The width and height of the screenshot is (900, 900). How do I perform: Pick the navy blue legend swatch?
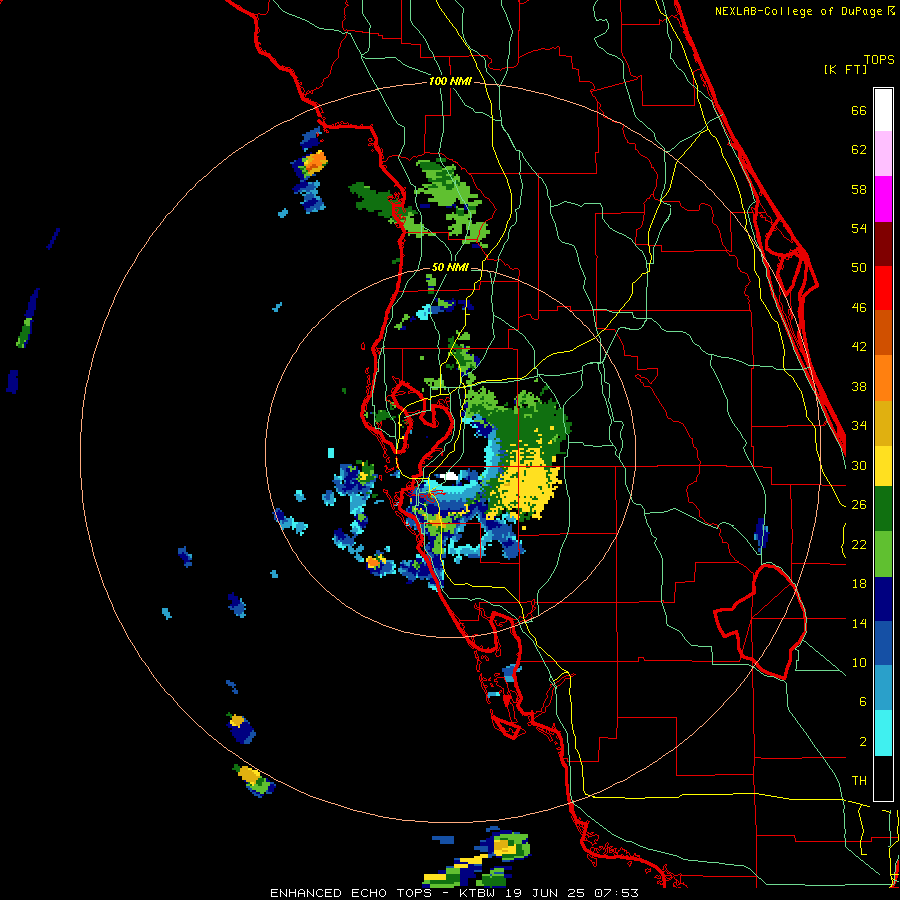coord(883,599)
